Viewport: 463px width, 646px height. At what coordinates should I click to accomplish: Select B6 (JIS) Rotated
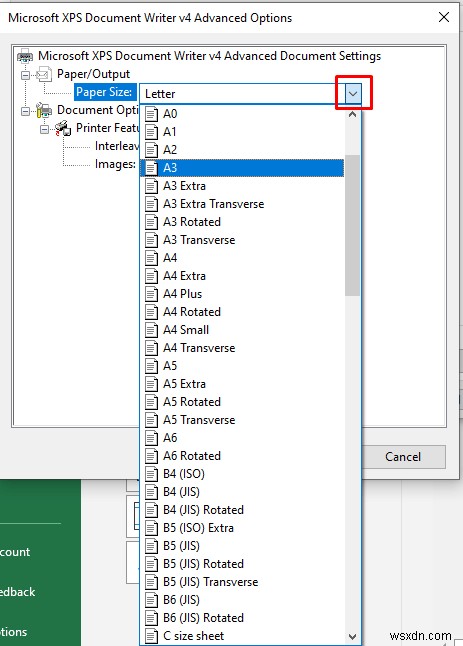(242, 618)
